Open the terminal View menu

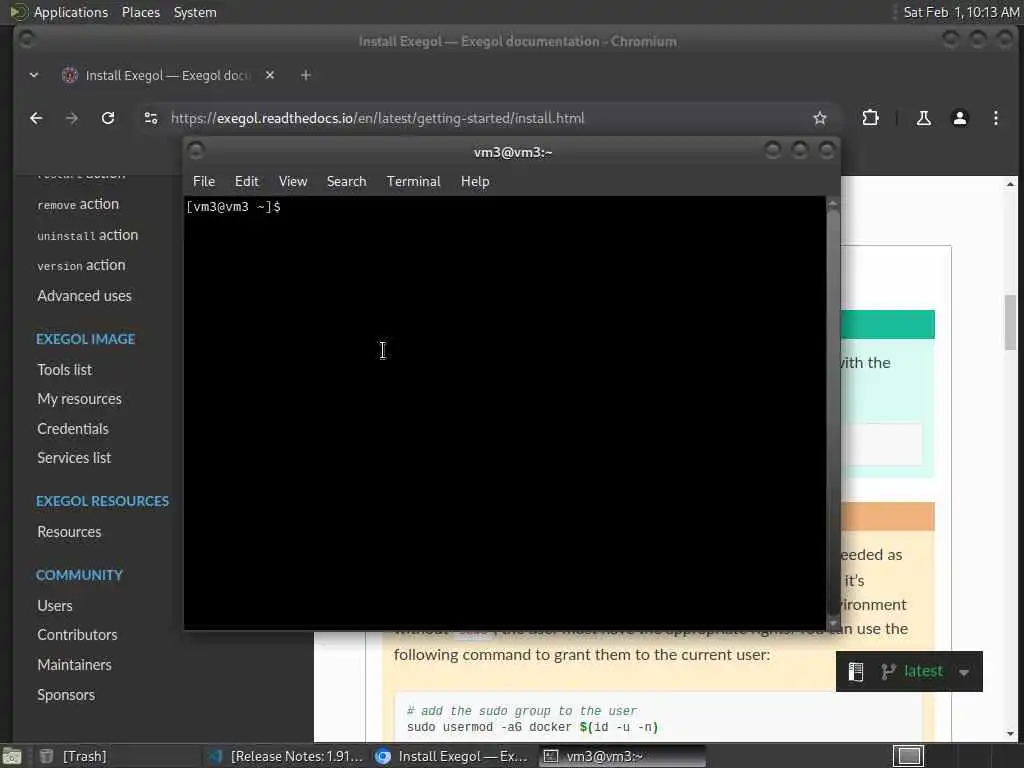point(293,182)
